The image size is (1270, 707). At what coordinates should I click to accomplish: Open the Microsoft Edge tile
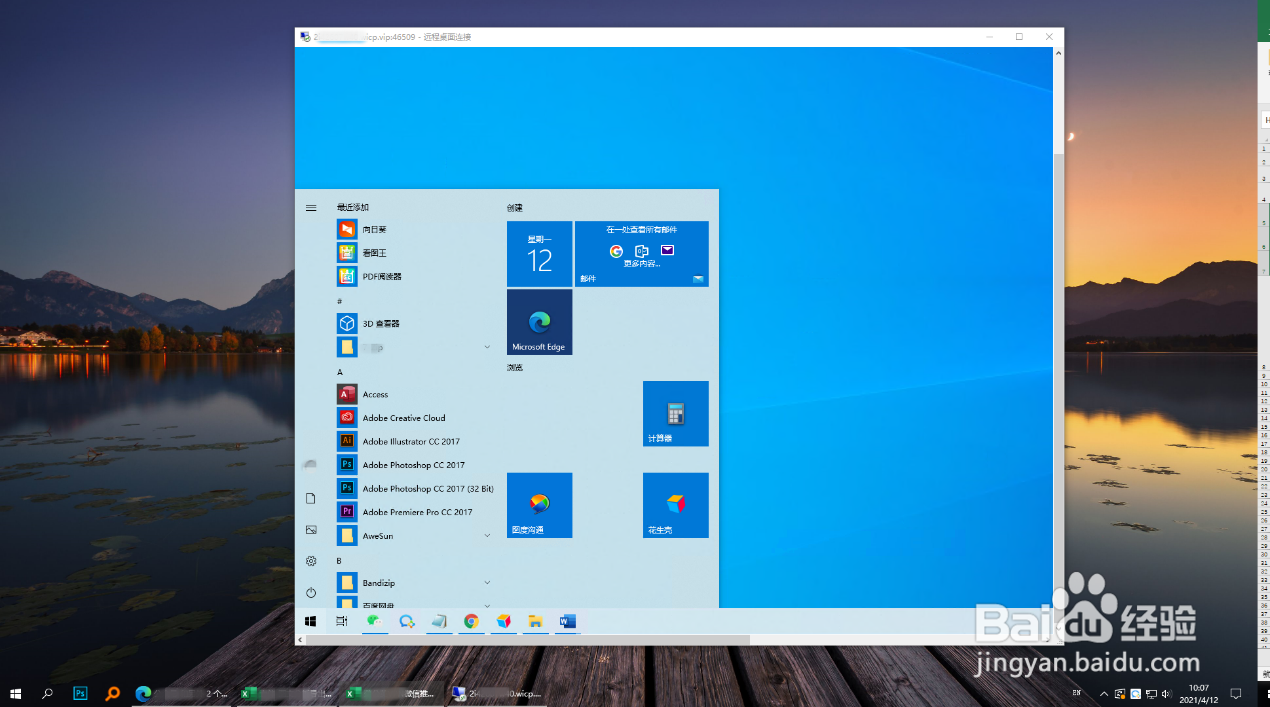click(540, 322)
